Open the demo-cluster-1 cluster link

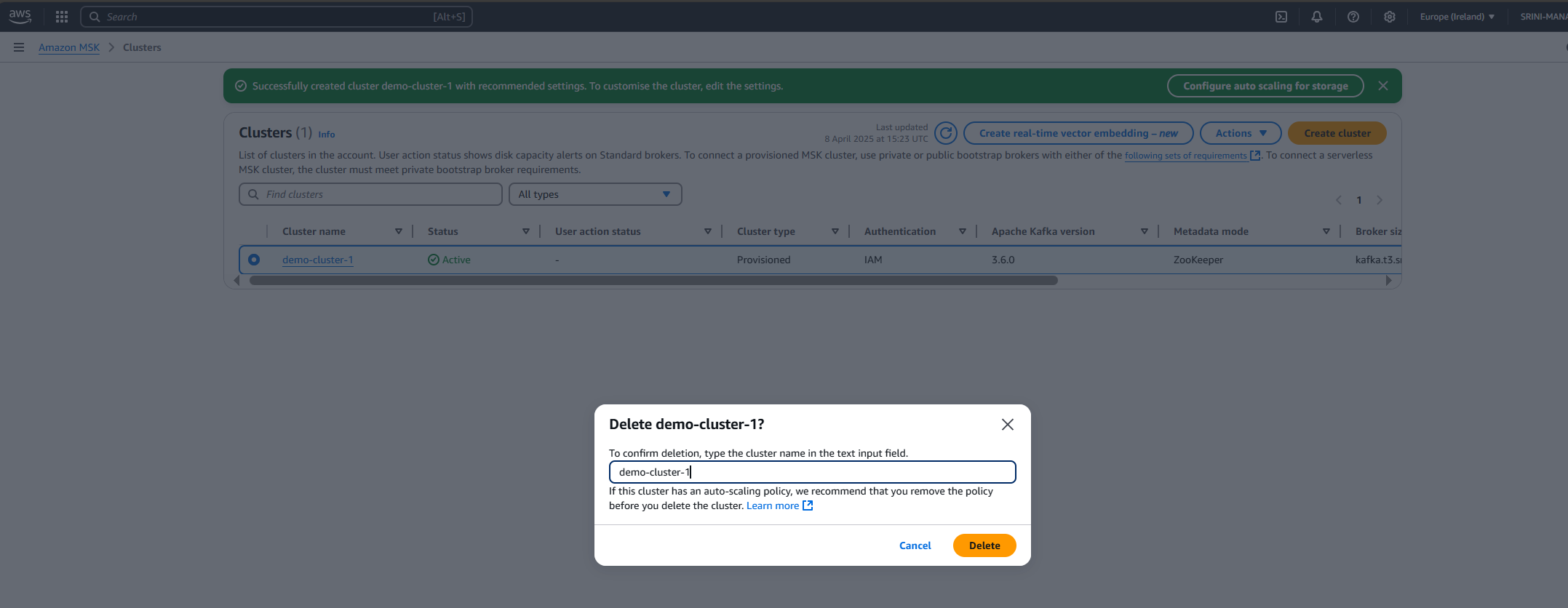pyautogui.click(x=318, y=260)
